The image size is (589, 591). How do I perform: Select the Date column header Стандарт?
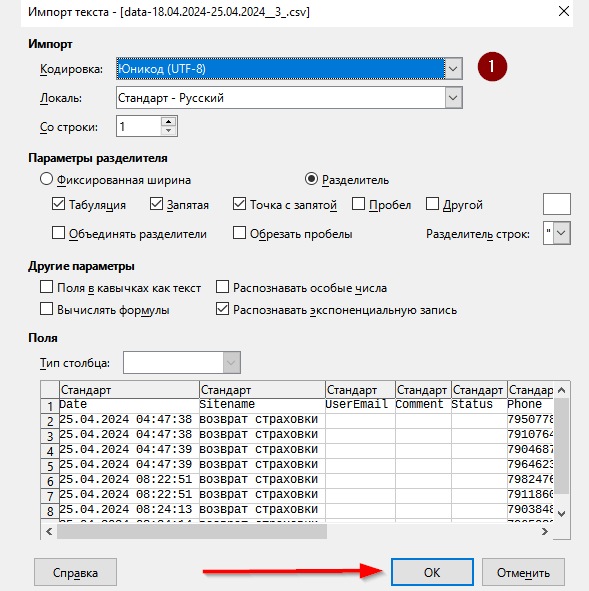coord(129,390)
